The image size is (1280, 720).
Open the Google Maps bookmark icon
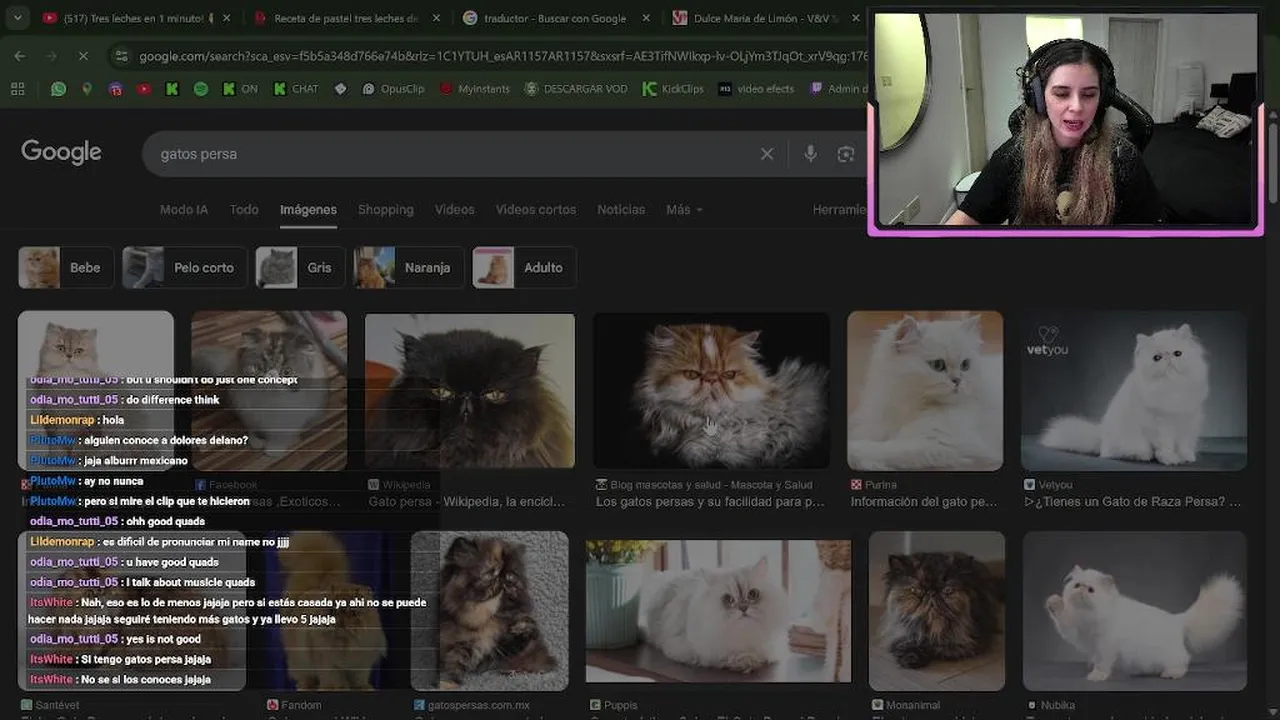point(87,89)
